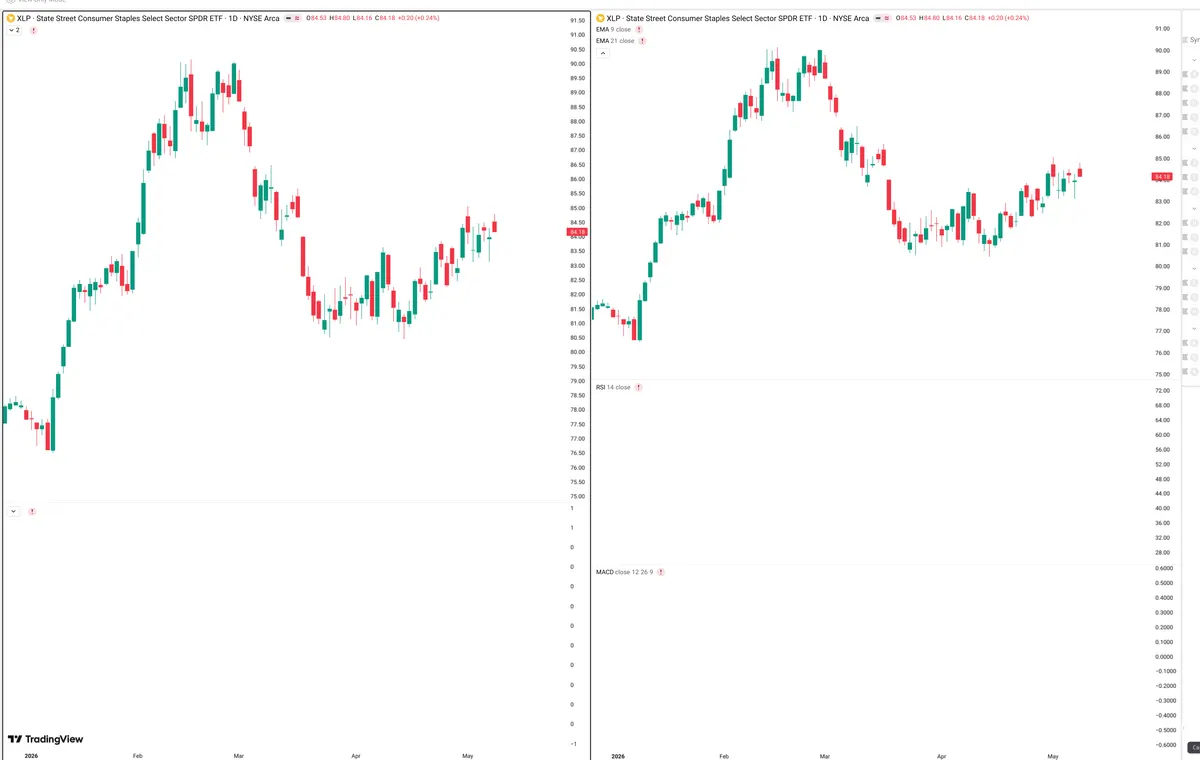Click the 'Feb' label on the left chart's time axis

pos(137,756)
